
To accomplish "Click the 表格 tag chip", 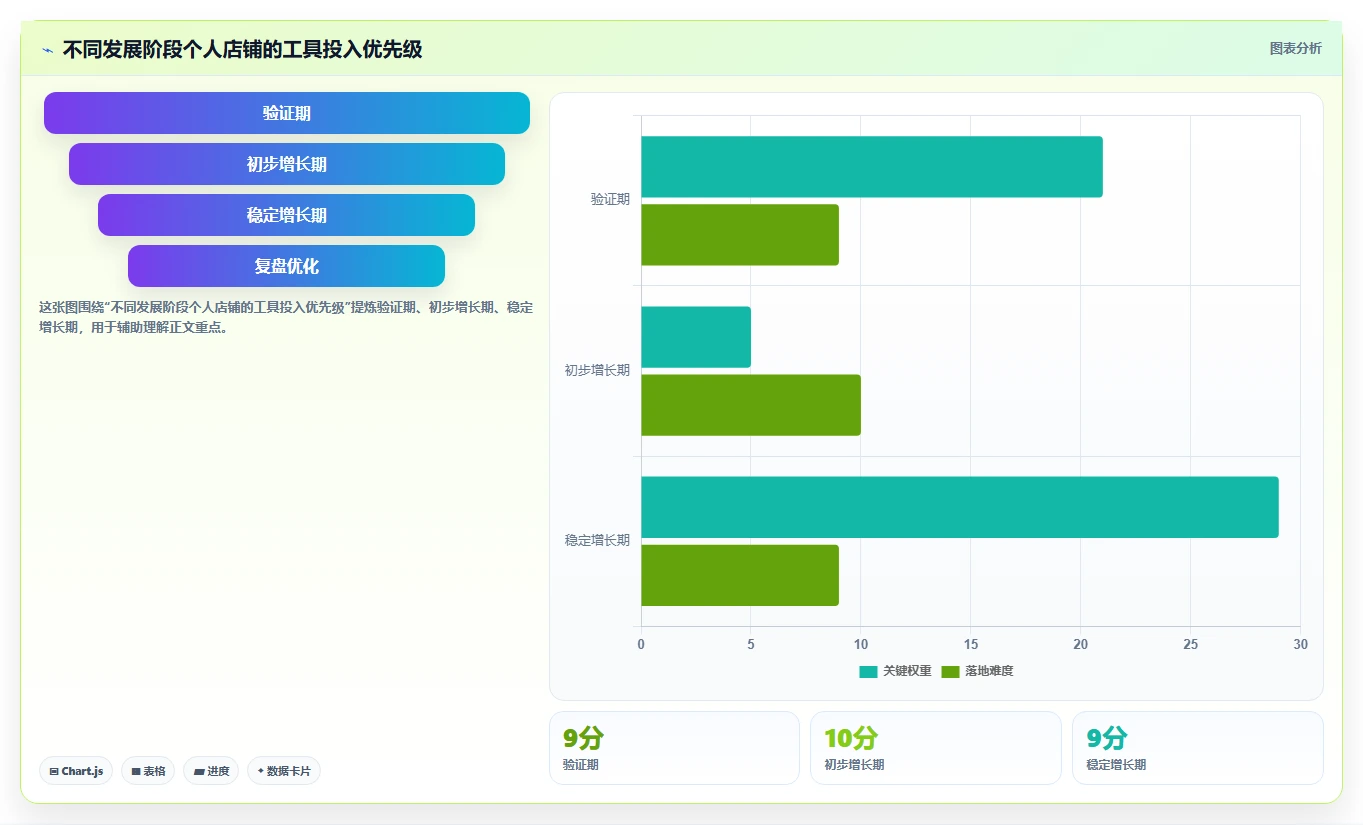I will pos(148,771).
